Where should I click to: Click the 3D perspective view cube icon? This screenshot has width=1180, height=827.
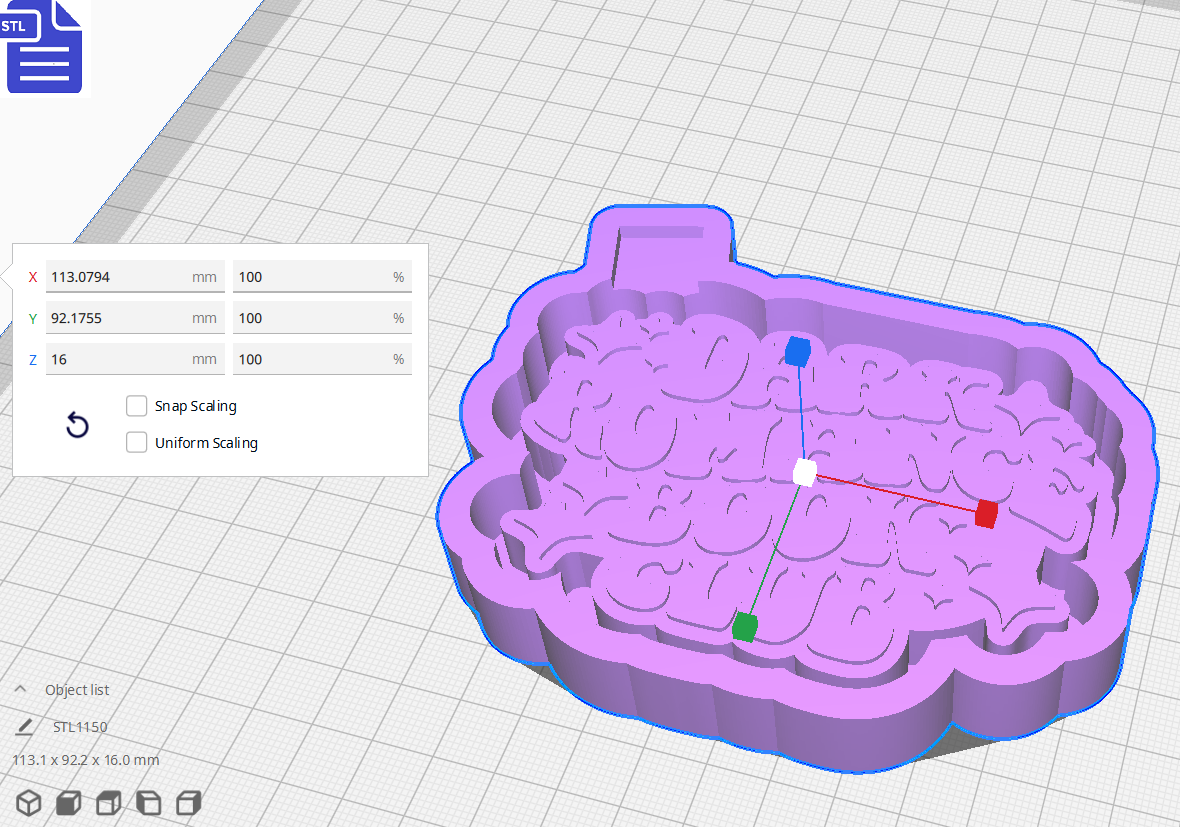pos(28,803)
